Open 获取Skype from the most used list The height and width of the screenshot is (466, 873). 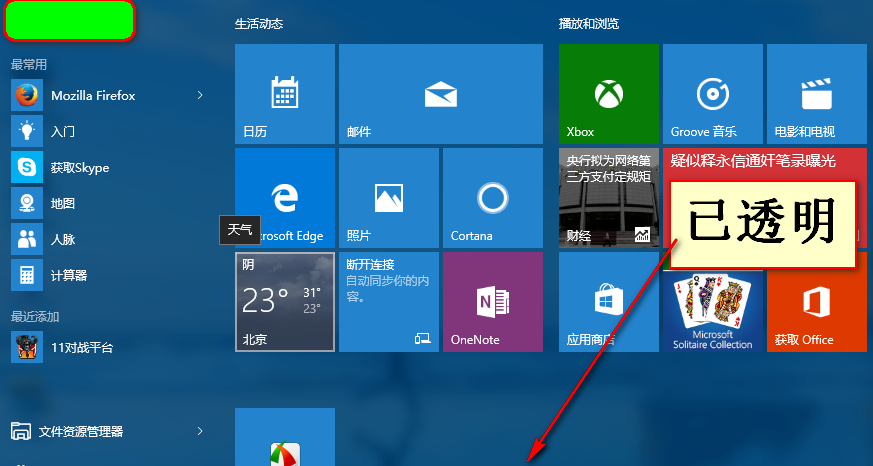click(x=80, y=167)
